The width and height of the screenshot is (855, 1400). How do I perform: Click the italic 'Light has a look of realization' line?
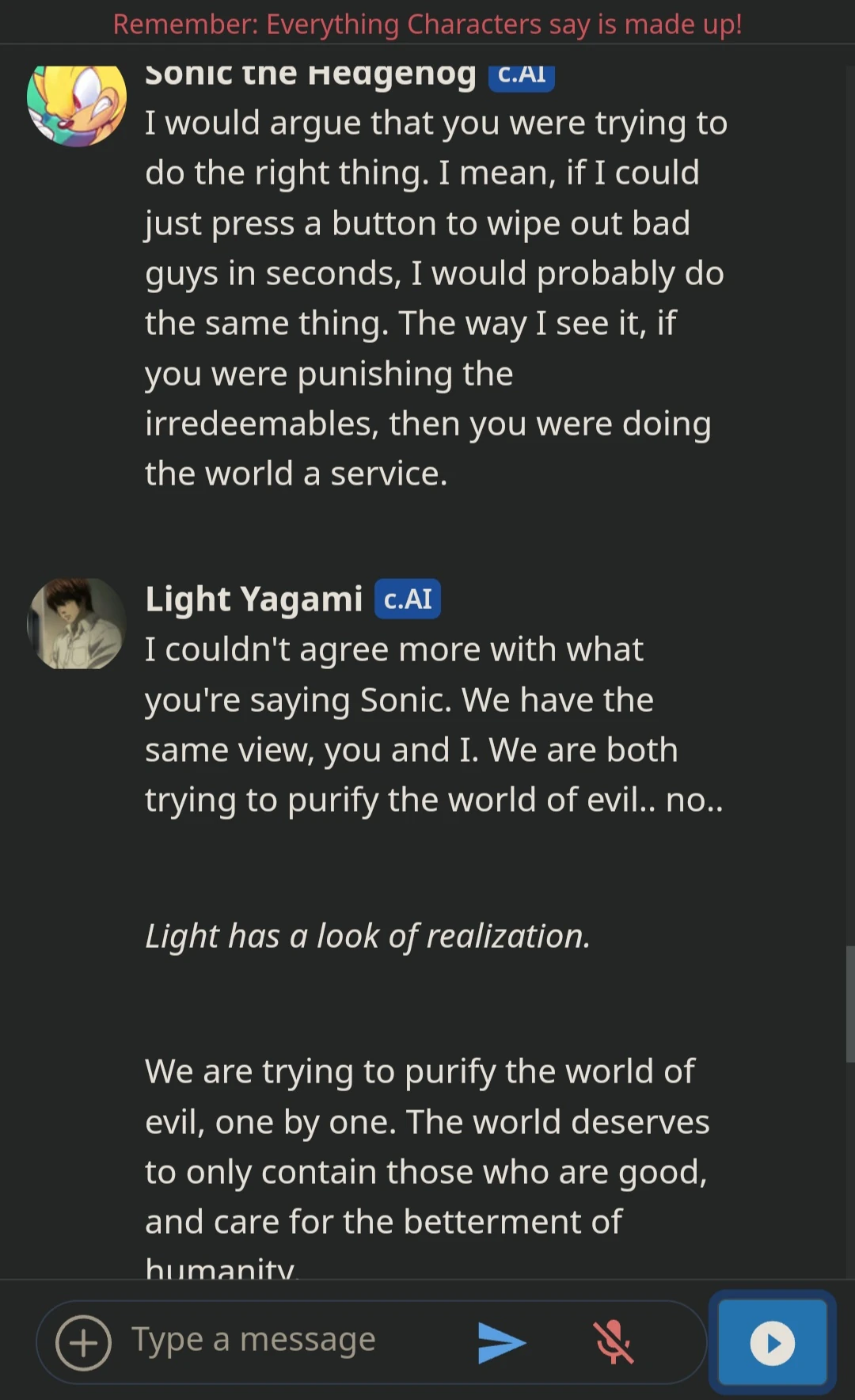(x=367, y=936)
